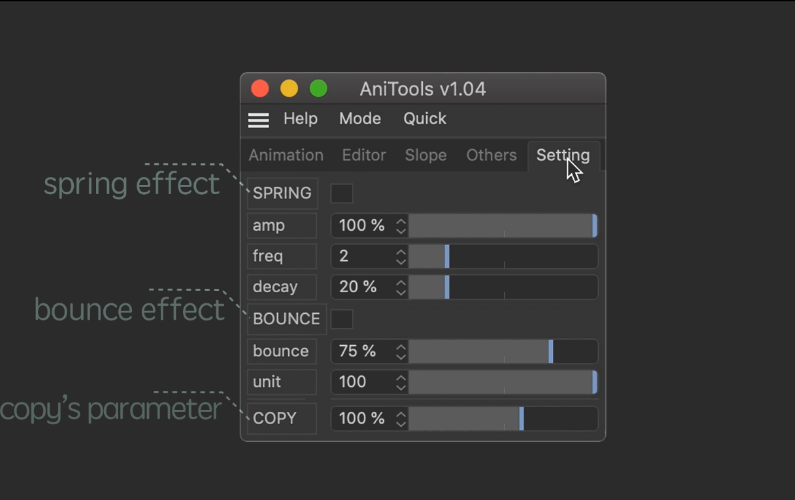Go to the Others tab
The height and width of the screenshot is (500, 795).
point(491,156)
